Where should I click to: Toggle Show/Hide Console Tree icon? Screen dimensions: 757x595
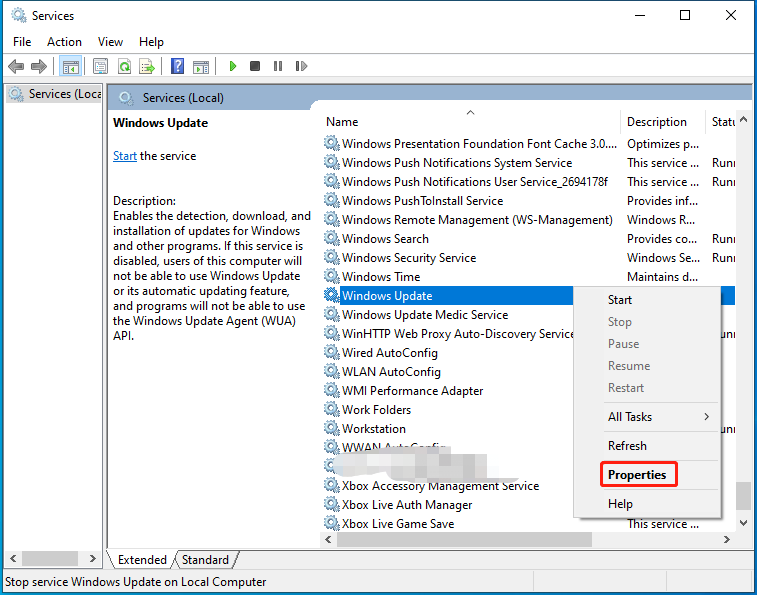(70, 66)
